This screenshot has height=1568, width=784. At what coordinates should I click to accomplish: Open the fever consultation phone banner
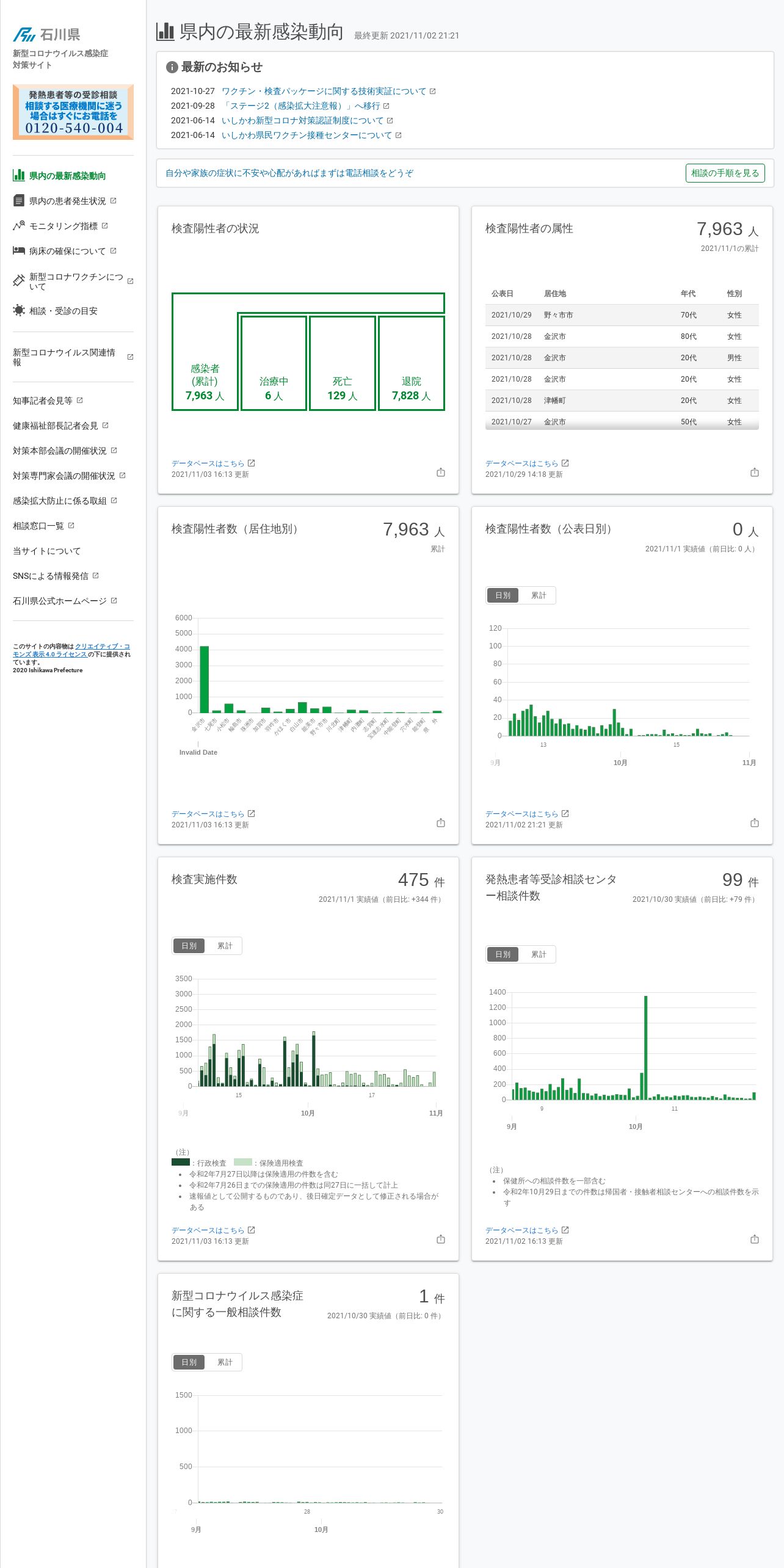73,112
